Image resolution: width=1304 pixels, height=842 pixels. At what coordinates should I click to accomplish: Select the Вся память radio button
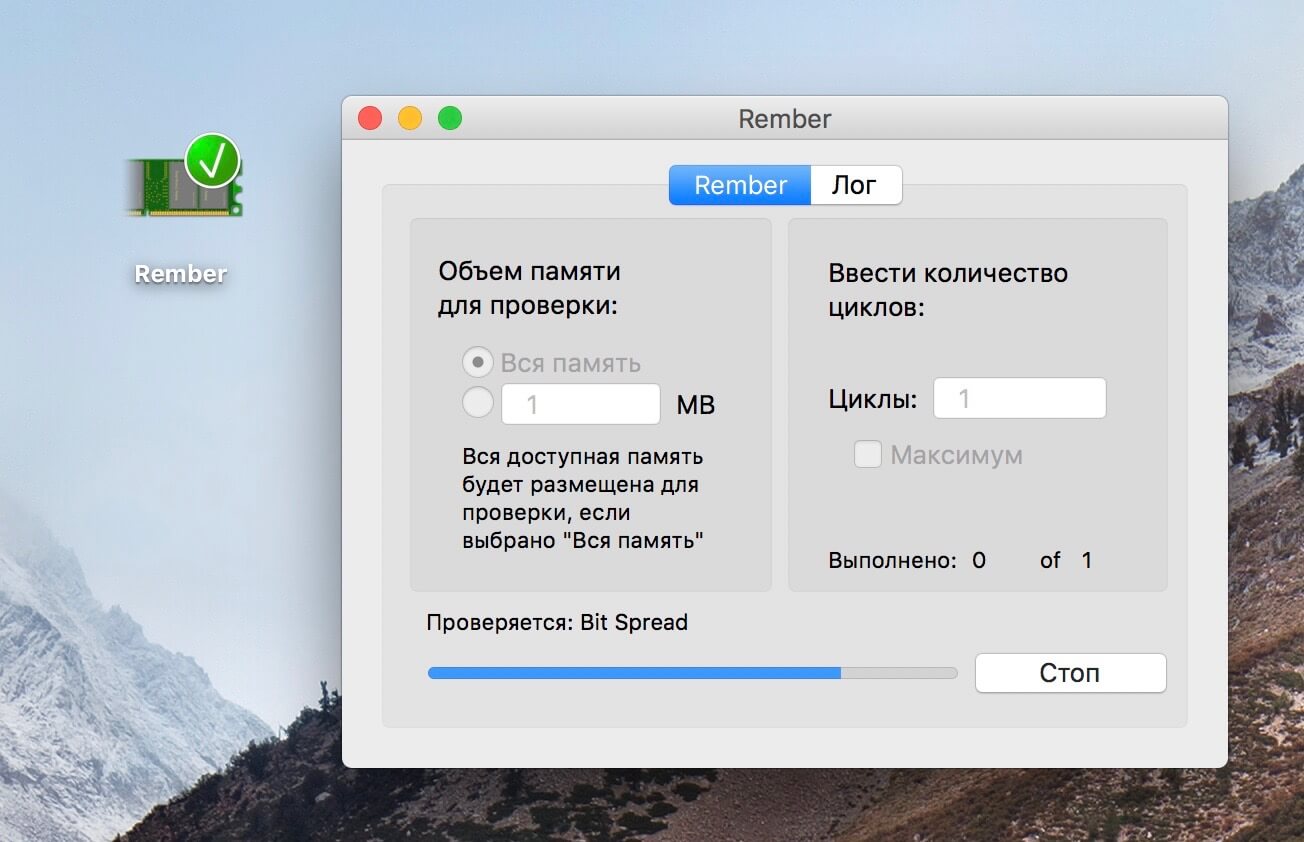tap(479, 362)
